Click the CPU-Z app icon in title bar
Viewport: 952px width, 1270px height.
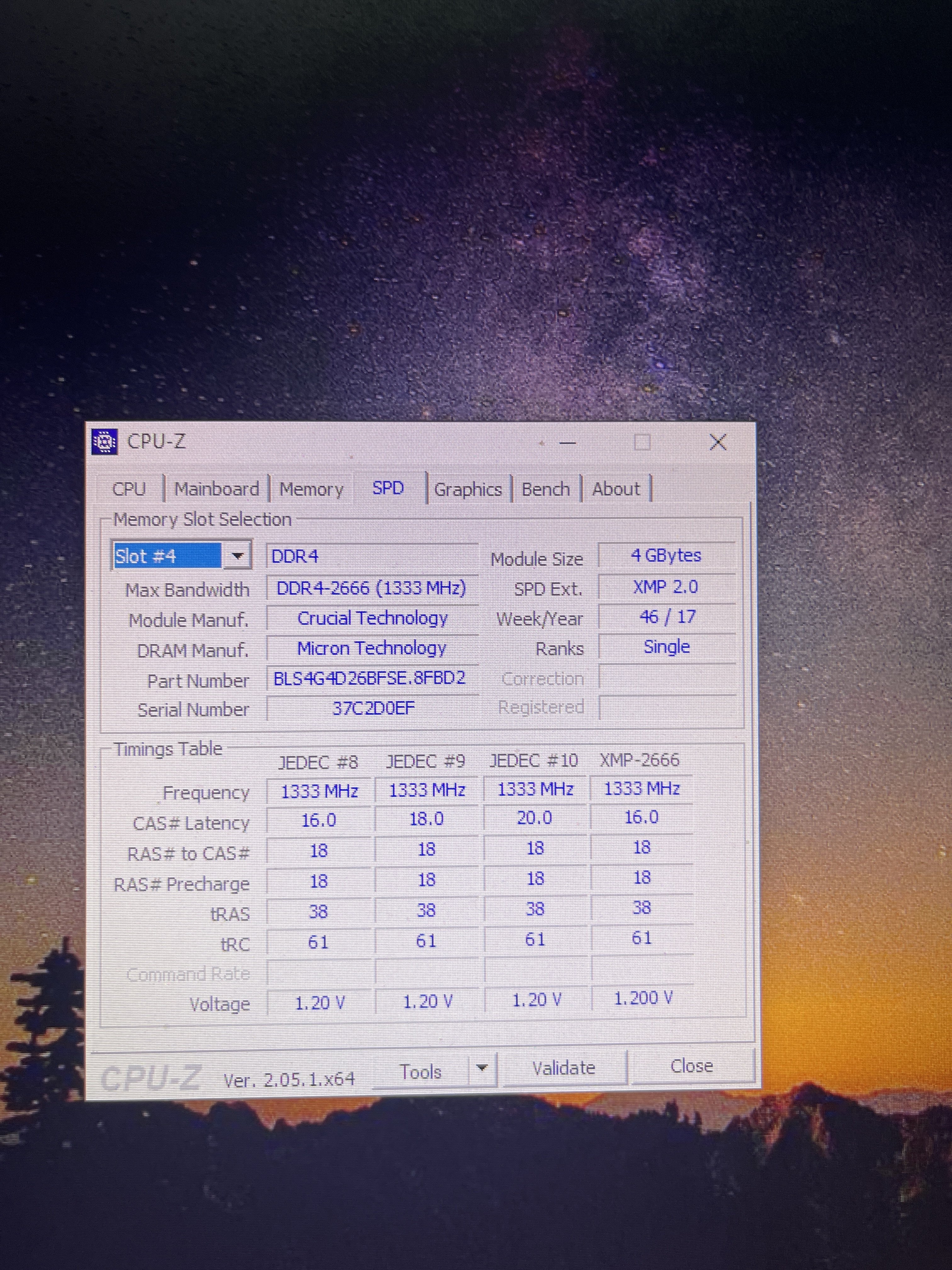pyautogui.click(x=105, y=442)
